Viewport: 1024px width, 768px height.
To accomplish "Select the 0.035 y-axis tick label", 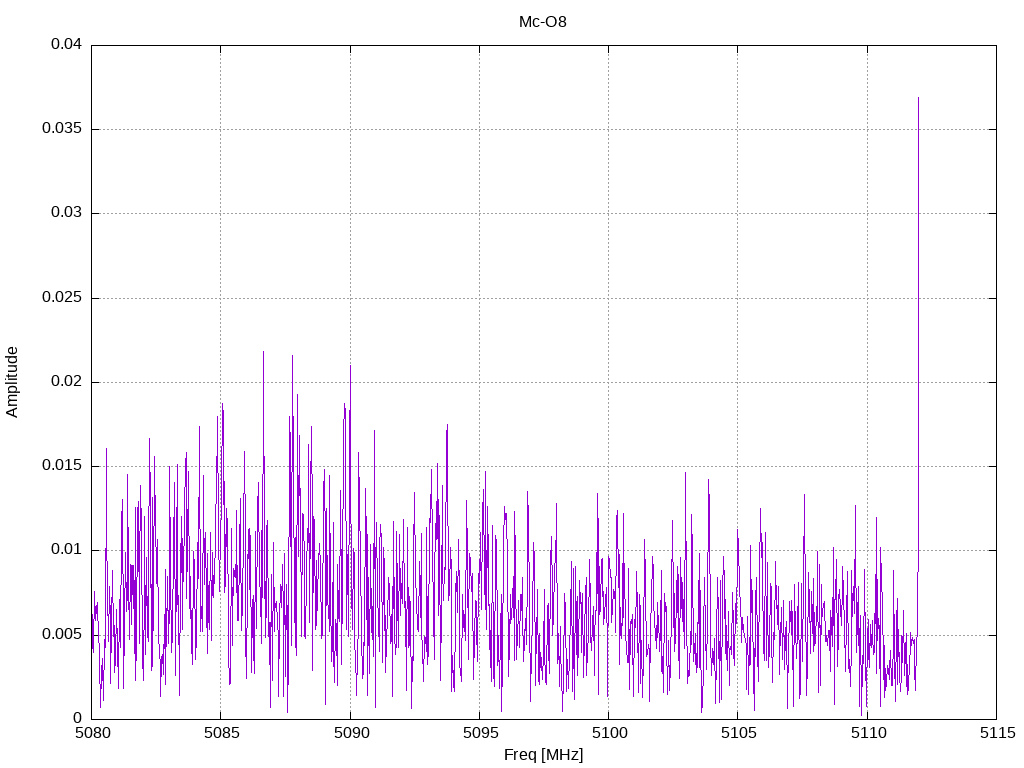I will pyautogui.click(x=62, y=129).
